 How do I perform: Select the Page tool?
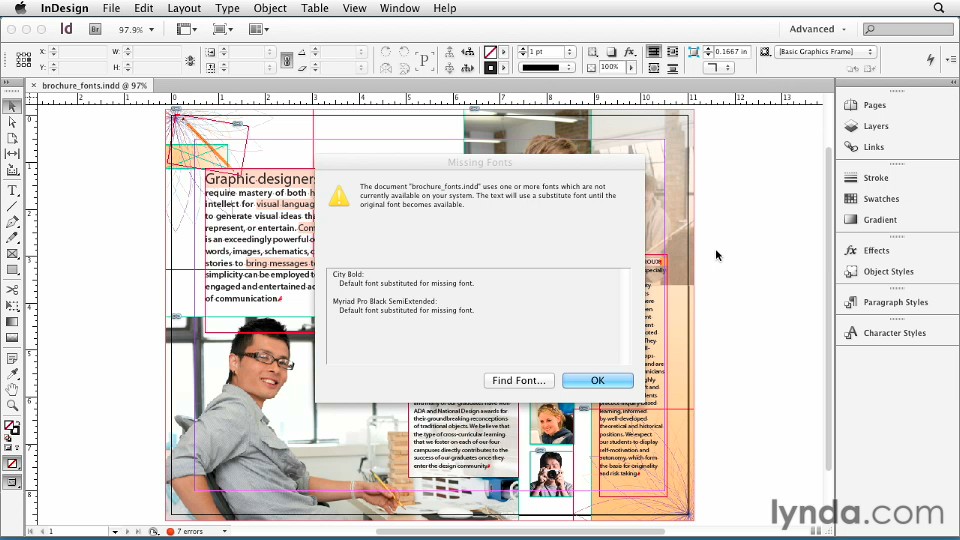coord(12,138)
